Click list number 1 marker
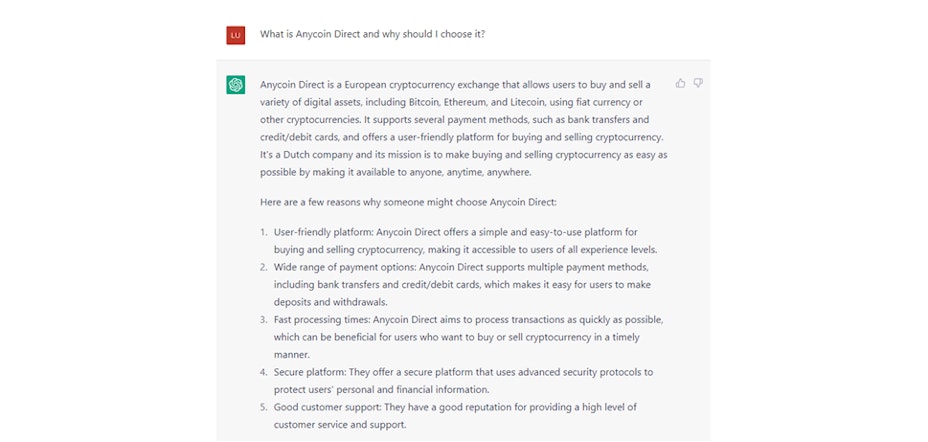 pyautogui.click(x=264, y=232)
